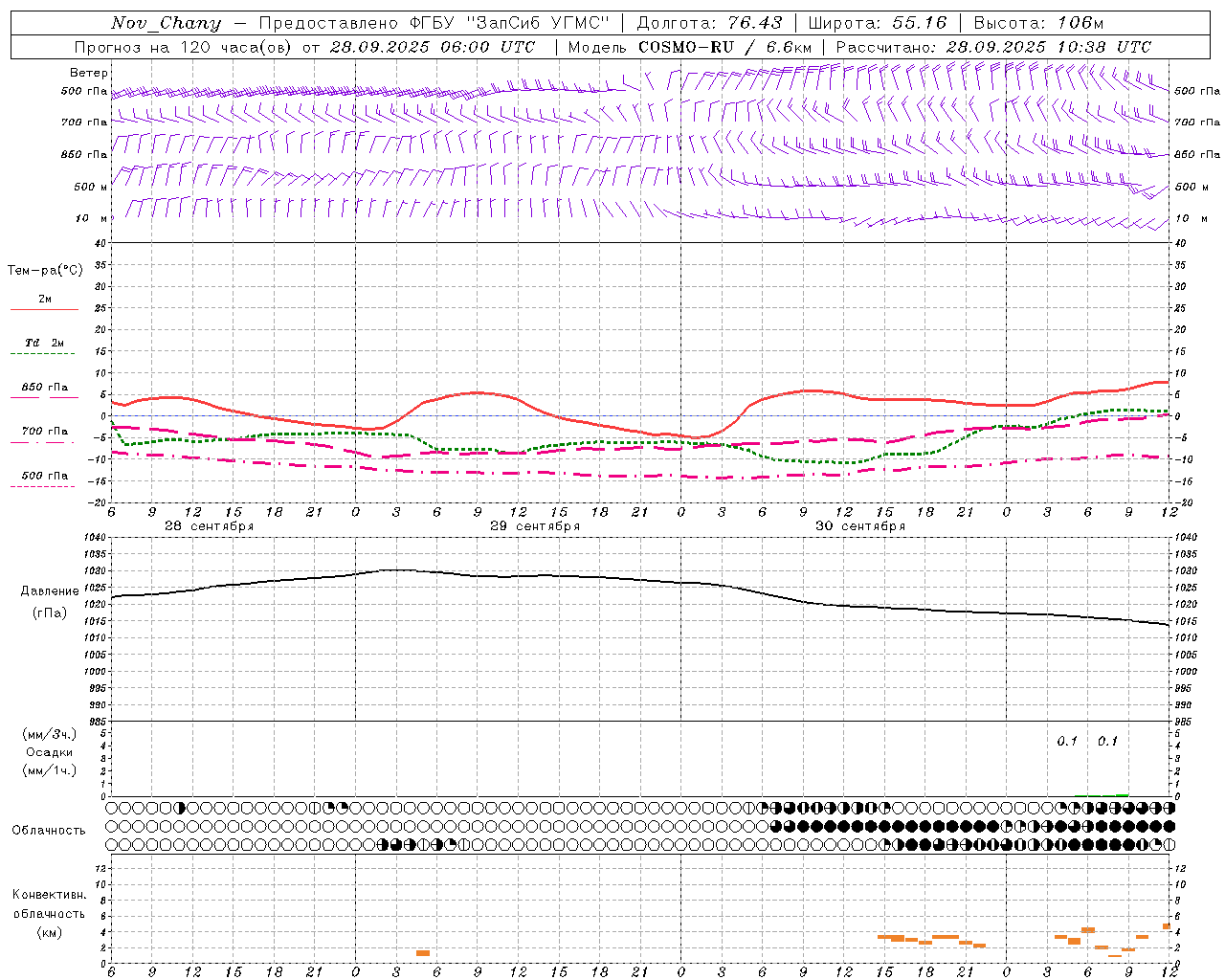This screenshot has width=1225, height=980.
Task: Click the "Тем-ра(°C)" temperature panel label
Action: [45, 271]
